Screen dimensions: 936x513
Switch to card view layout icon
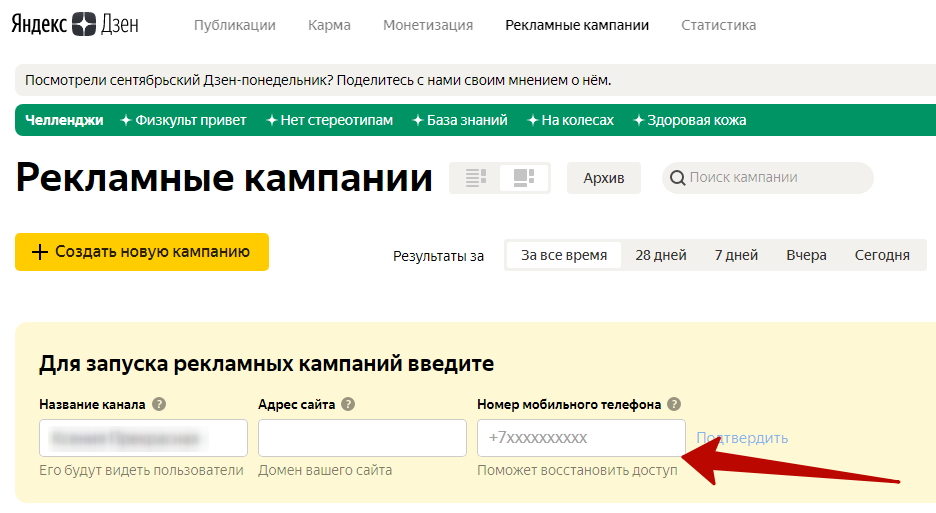(524, 178)
